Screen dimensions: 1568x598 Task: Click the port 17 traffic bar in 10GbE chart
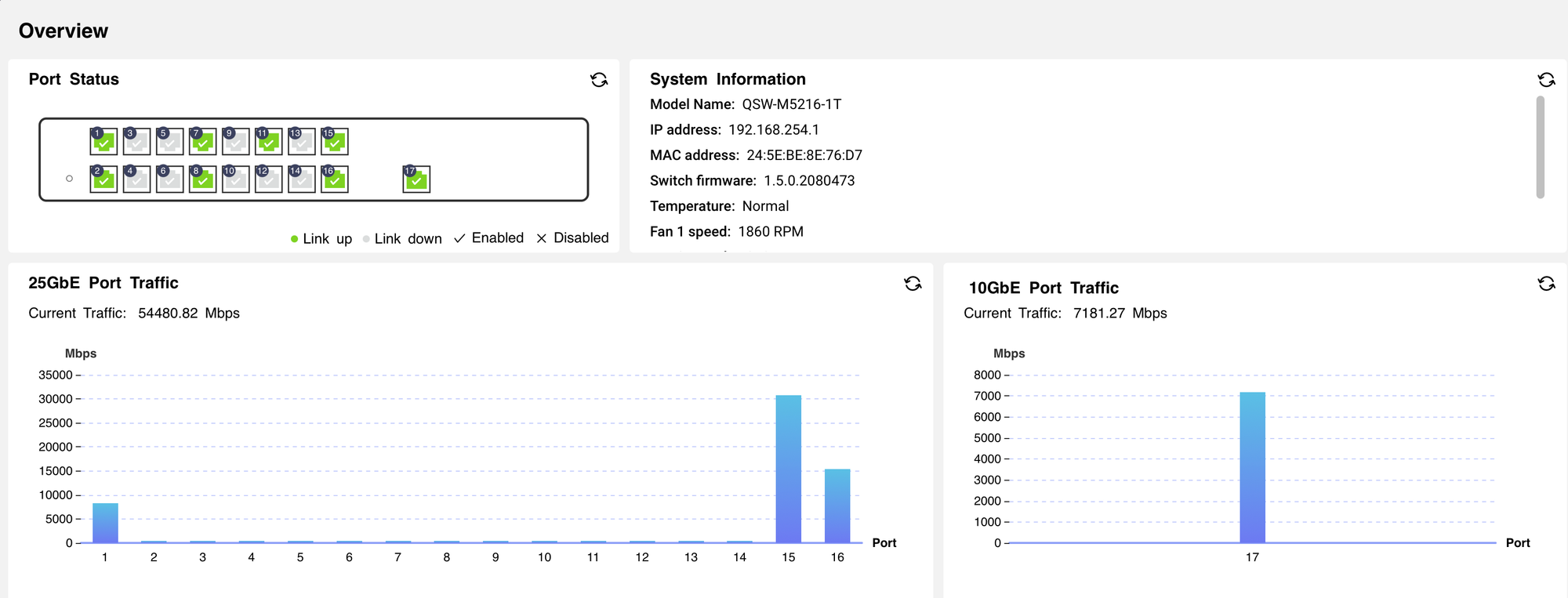(x=1252, y=467)
